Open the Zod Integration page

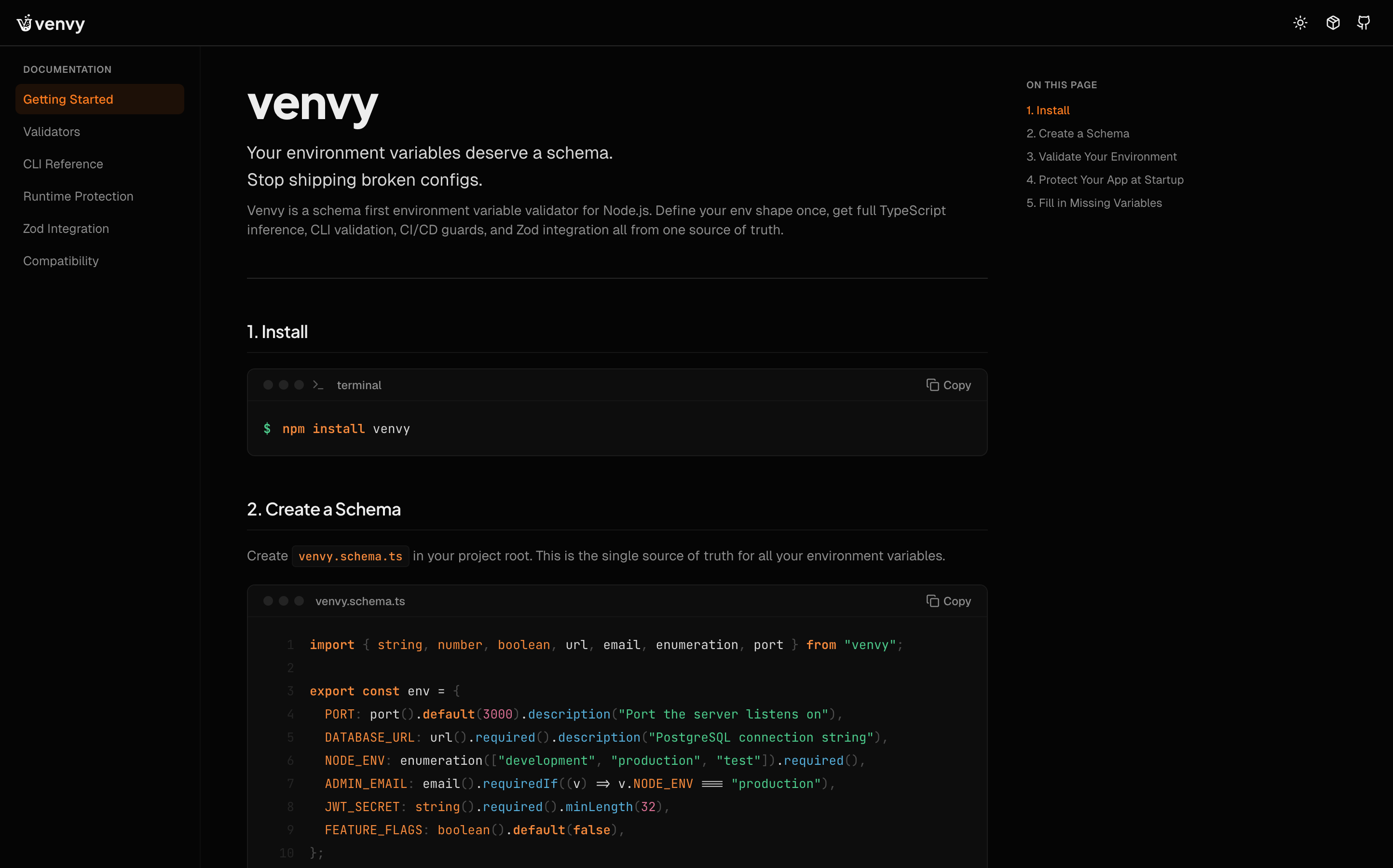coord(99,229)
